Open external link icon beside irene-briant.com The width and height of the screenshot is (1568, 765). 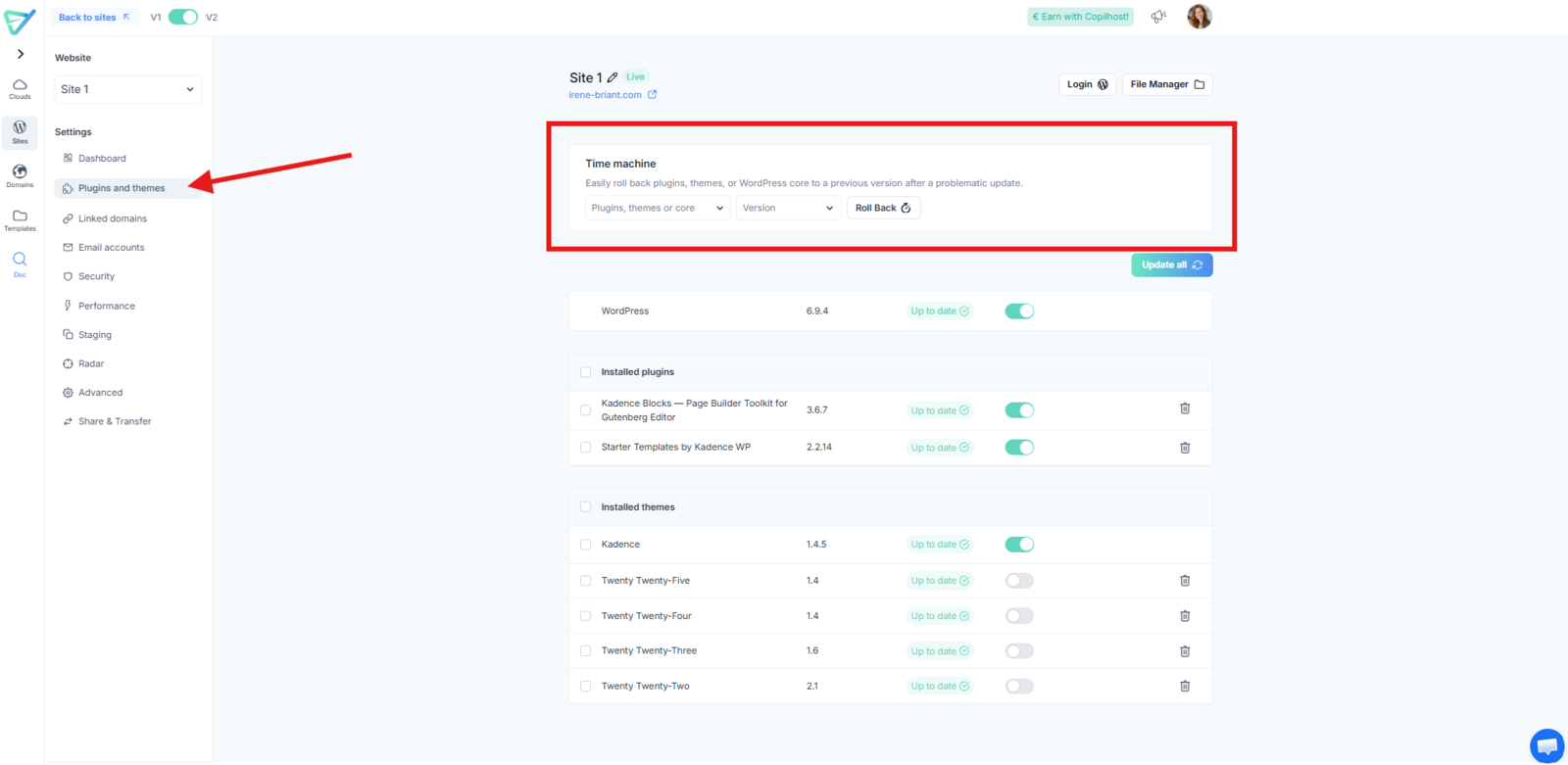click(x=652, y=95)
